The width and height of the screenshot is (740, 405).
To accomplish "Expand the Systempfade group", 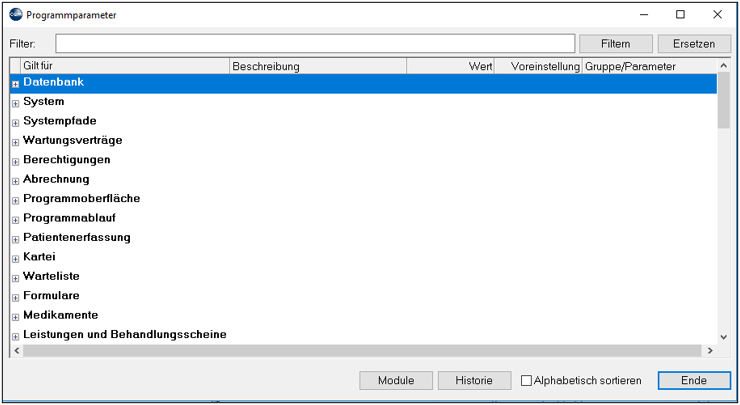I will tap(16, 123).
